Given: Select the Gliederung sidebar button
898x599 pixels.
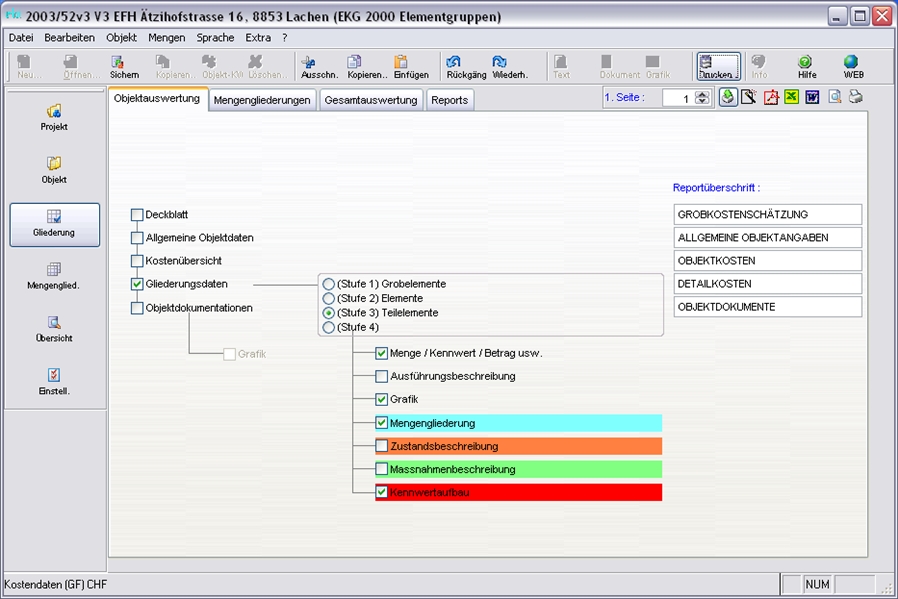Looking at the screenshot, I should [54, 224].
